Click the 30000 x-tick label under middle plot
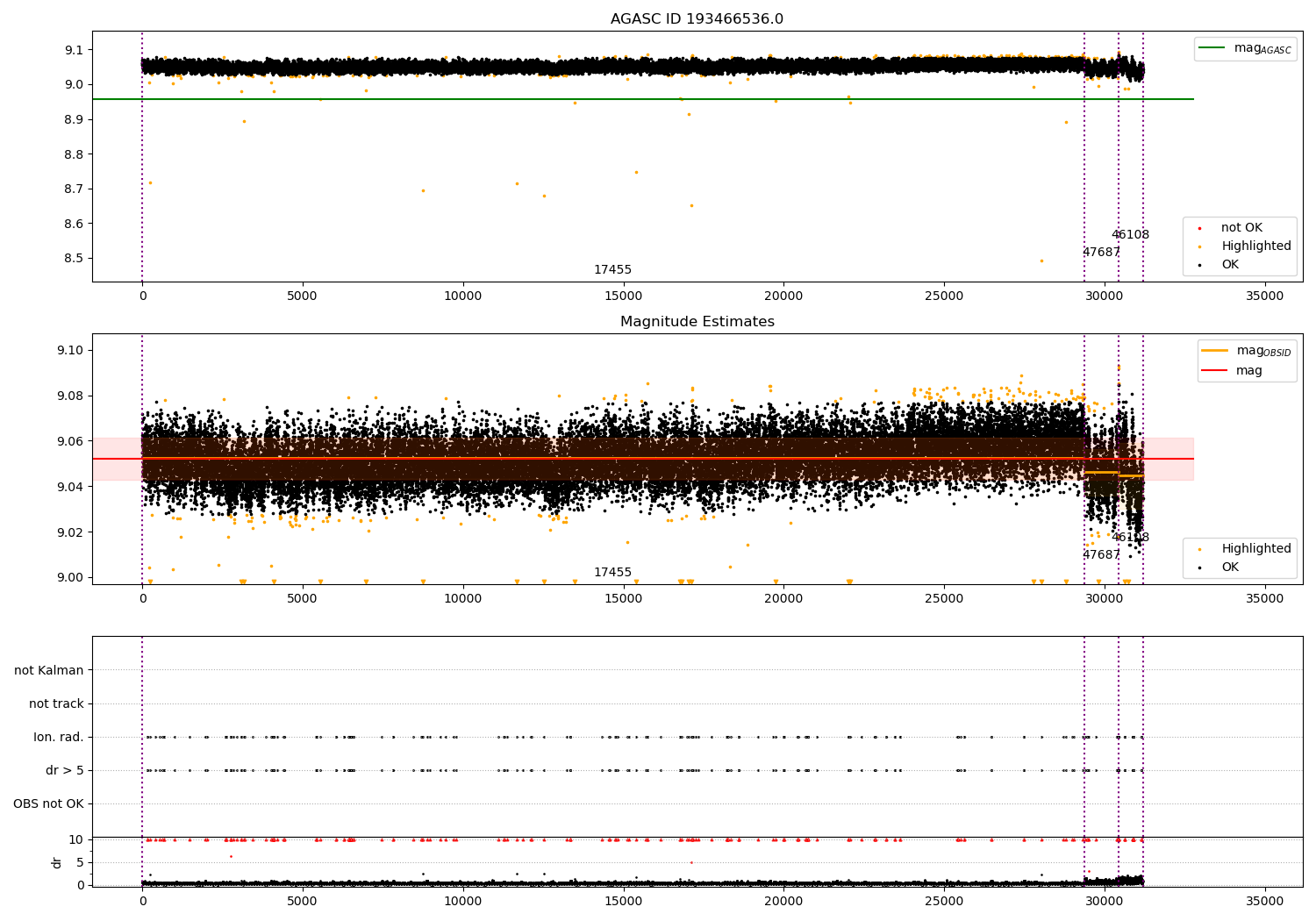This screenshot has width=1316, height=921. coord(1104,599)
